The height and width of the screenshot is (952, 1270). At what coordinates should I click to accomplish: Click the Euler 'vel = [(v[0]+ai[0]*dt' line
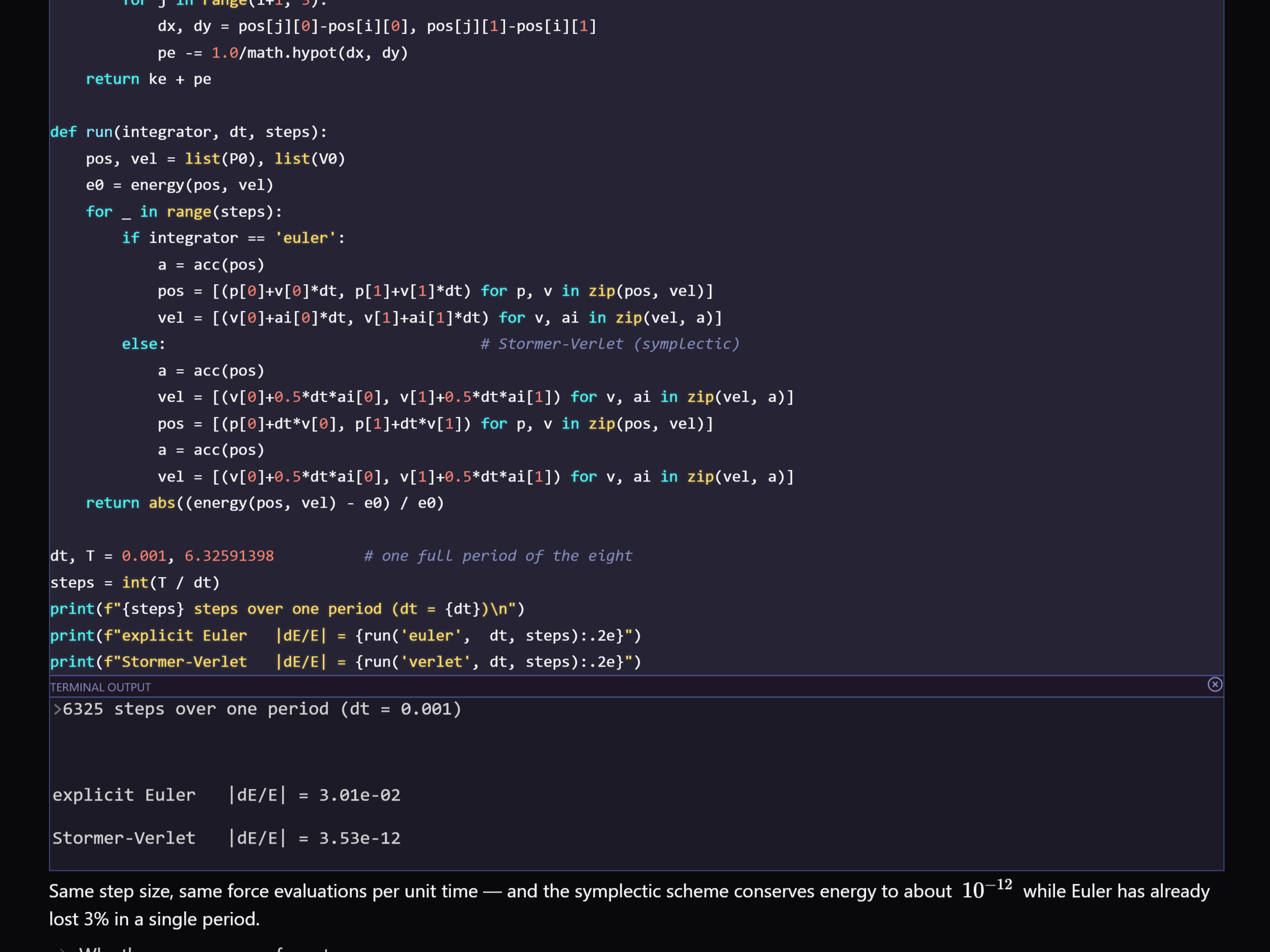[440, 318]
